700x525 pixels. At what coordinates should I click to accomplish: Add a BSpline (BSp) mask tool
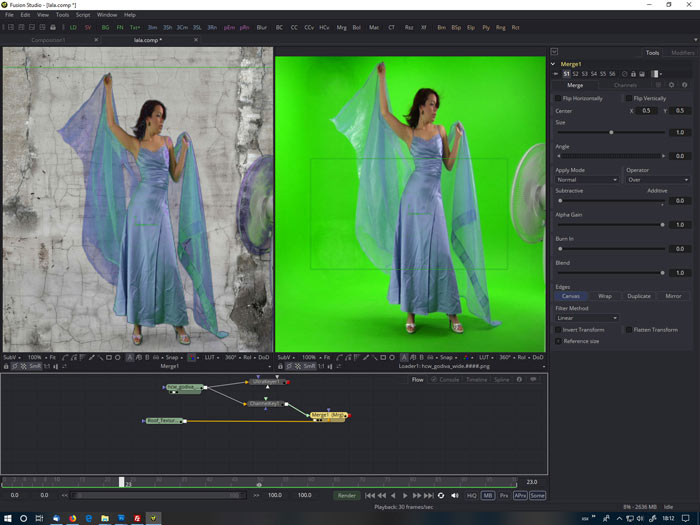pyautogui.click(x=456, y=27)
